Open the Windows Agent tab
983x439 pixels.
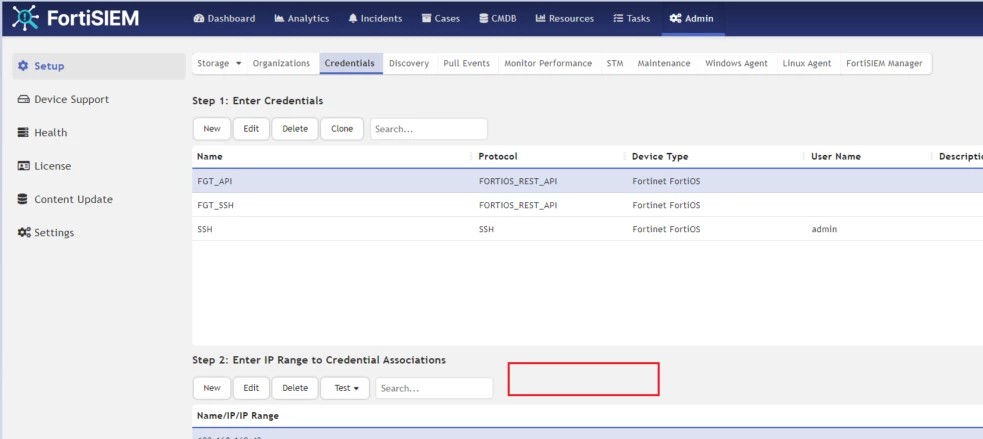pyautogui.click(x=737, y=63)
